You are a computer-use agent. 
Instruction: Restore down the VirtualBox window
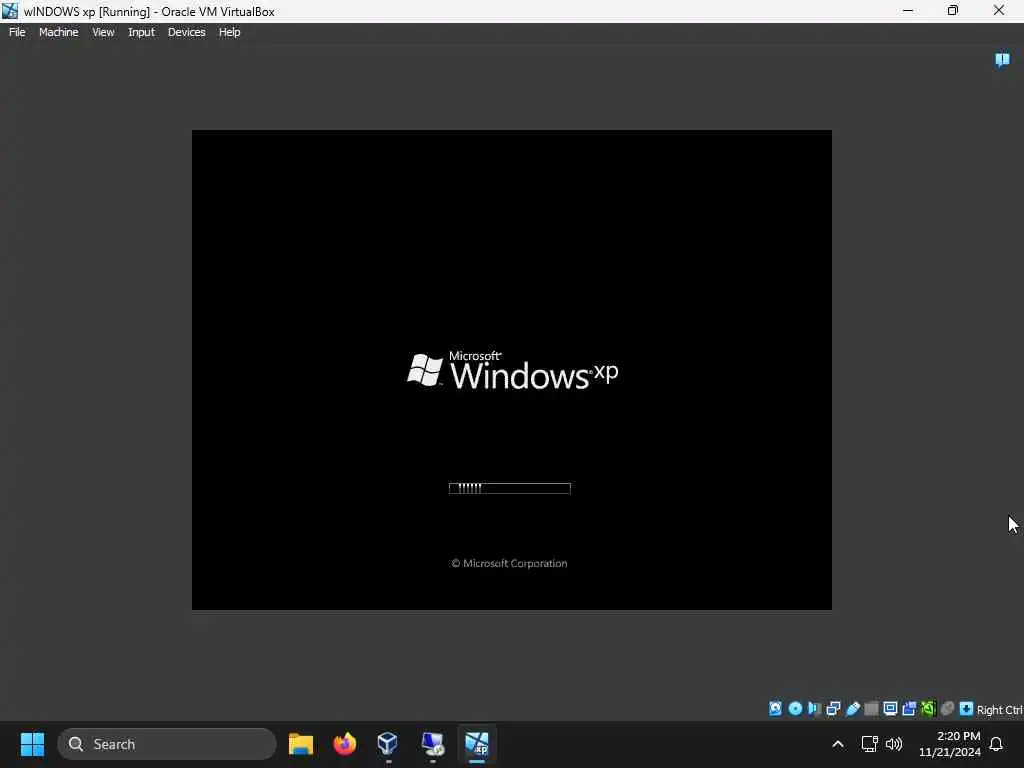[x=953, y=10]
